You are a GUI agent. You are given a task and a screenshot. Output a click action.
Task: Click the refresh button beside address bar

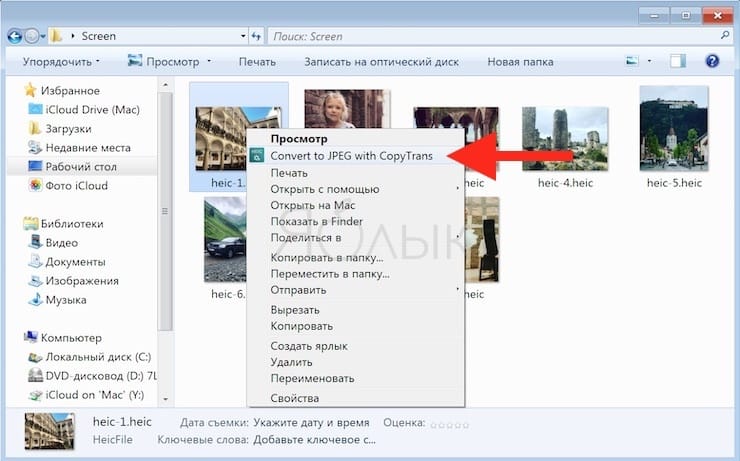click(x=256, y=36)
